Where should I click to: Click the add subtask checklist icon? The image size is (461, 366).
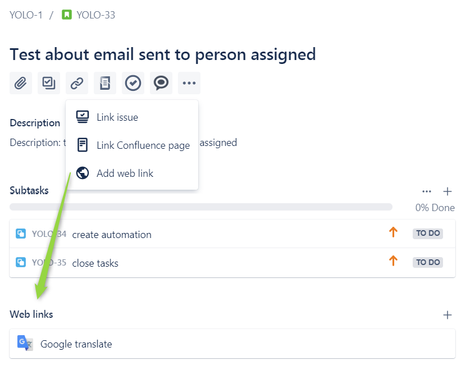pyautogui.click(x=49, y=83)
